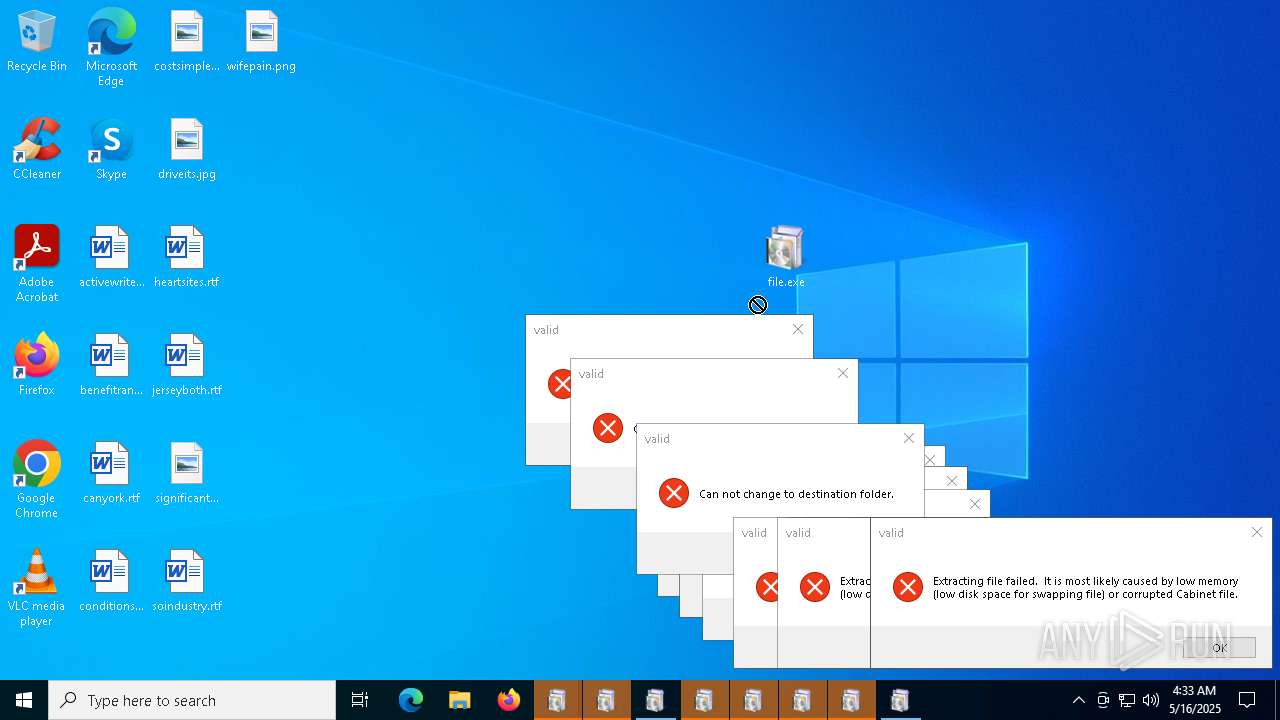Open Task View on the taskbar
Viewport: 1280px width, 720px height.
(360, 700)
